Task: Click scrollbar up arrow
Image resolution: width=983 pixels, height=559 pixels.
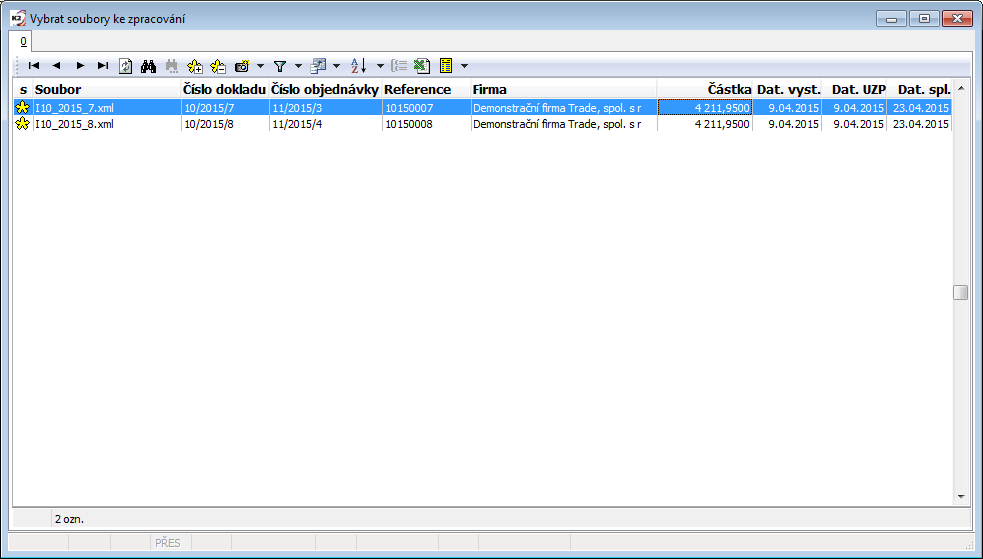Action: [x=961, y=89]
